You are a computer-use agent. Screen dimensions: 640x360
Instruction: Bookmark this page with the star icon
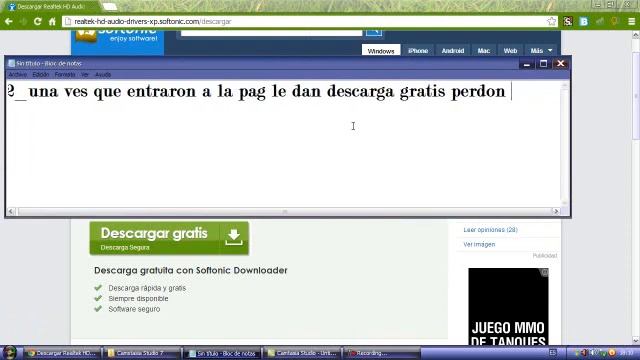click(x=551, y=21)
